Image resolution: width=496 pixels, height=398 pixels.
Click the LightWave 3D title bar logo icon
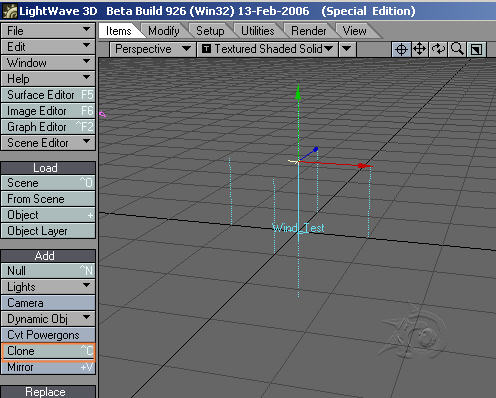click(x=10, y=11)
